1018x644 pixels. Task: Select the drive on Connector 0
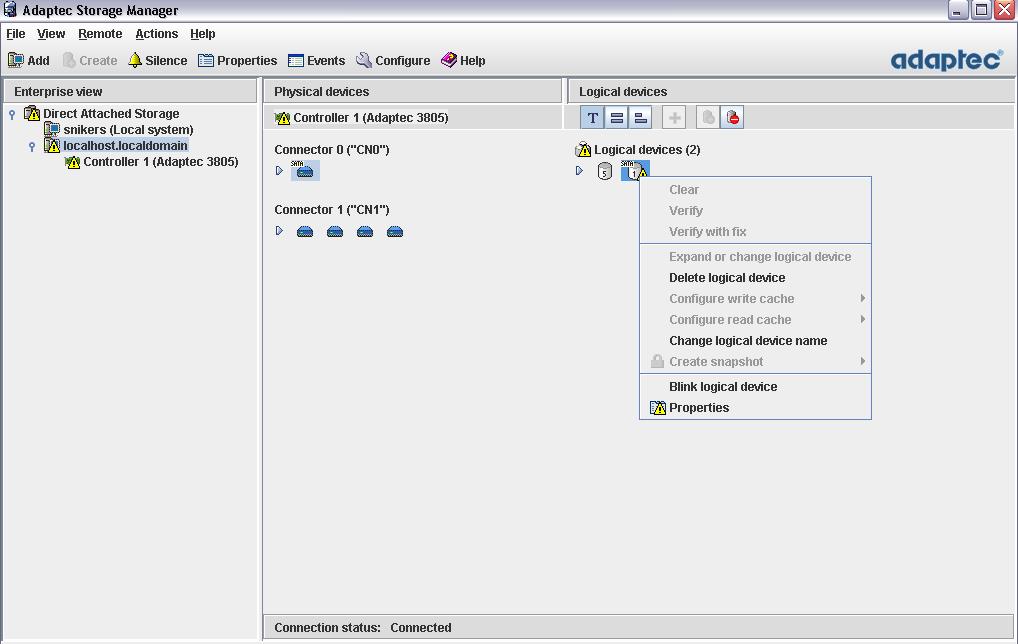(305, 171)
